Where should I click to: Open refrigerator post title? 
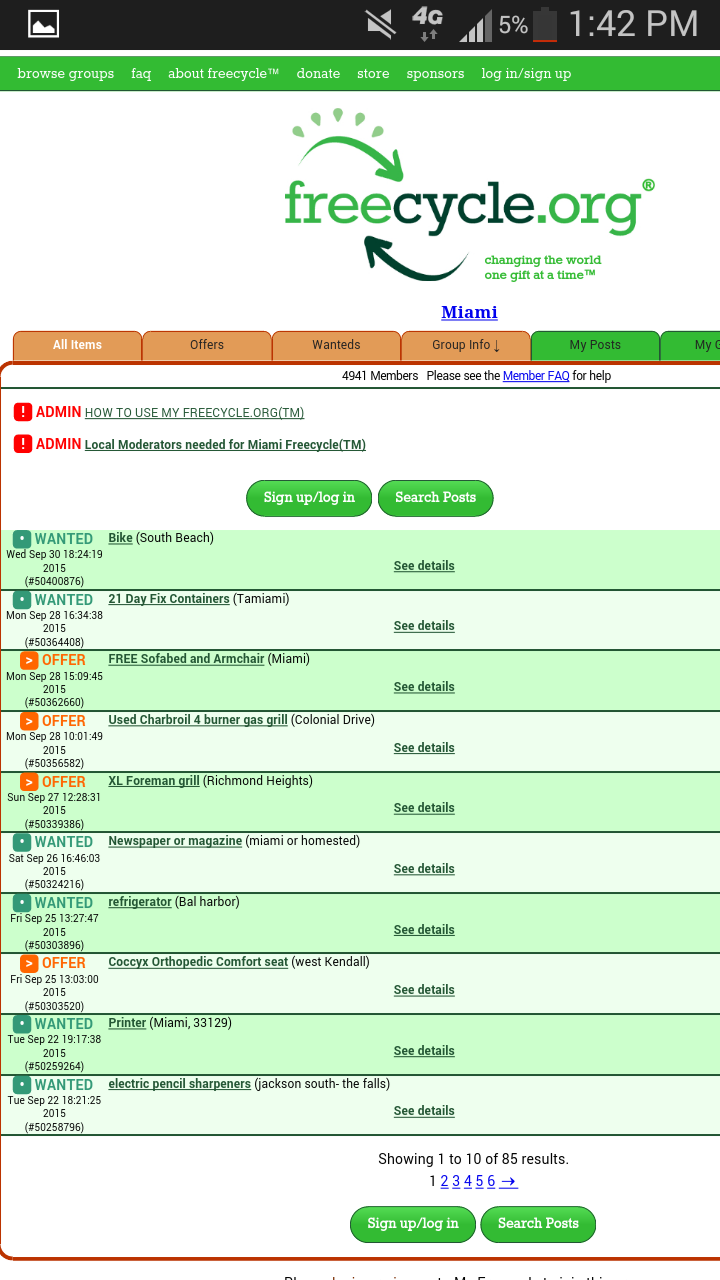140,902
